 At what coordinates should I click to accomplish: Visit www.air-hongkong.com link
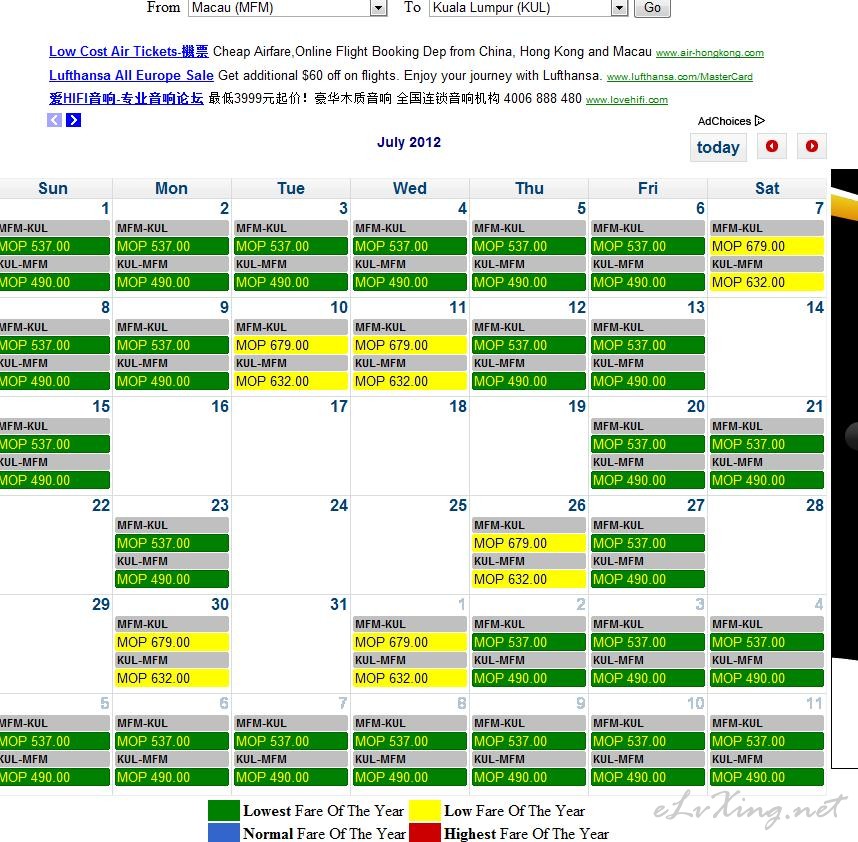(710, 53)
